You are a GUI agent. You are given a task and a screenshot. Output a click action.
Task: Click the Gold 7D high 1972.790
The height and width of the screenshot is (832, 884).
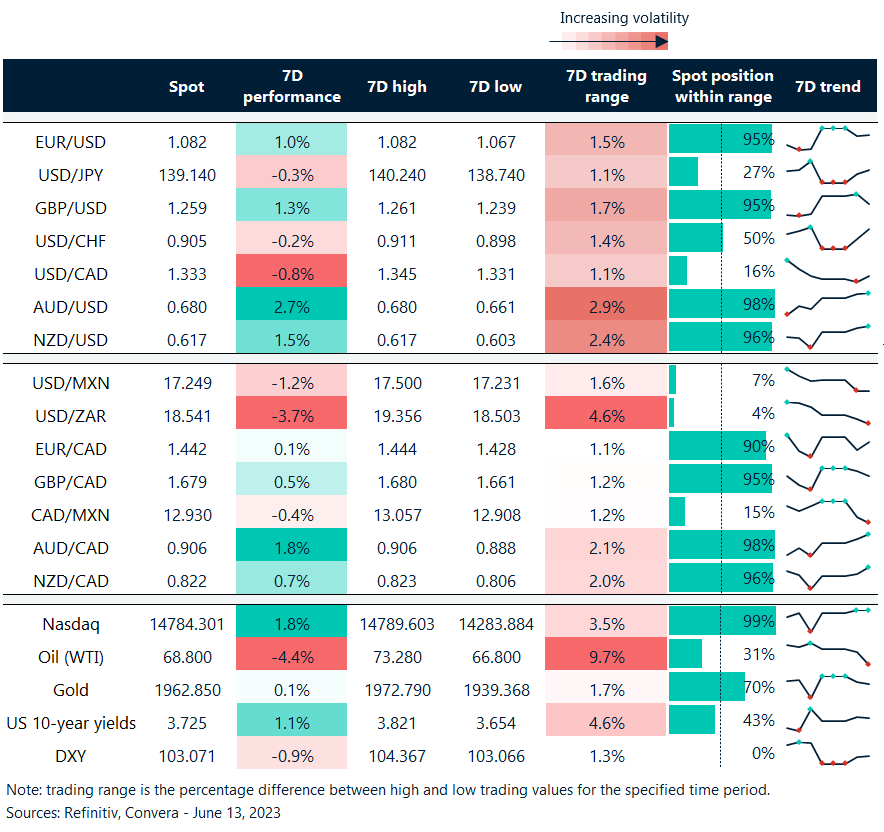(397, 690)
